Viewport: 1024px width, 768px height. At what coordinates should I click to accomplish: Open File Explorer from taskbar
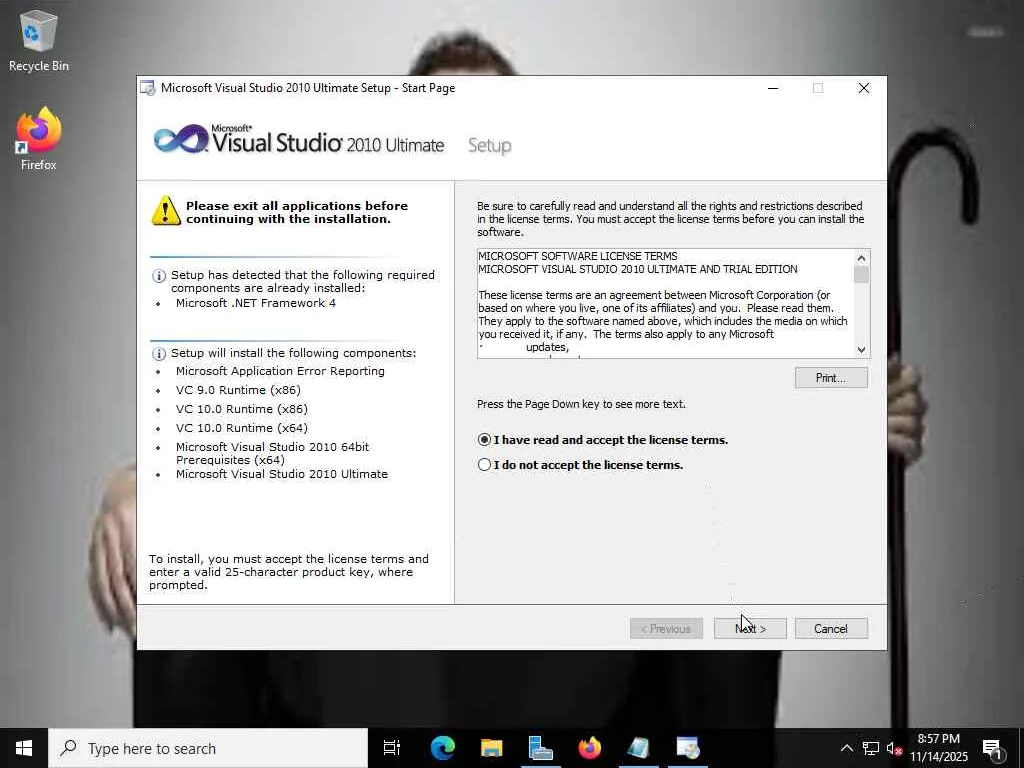tap(491, 748)
